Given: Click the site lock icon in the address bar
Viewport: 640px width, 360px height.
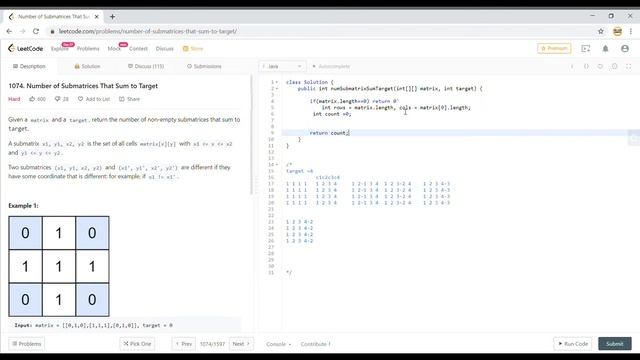Looking at the screenshot, I should [52, 31].
